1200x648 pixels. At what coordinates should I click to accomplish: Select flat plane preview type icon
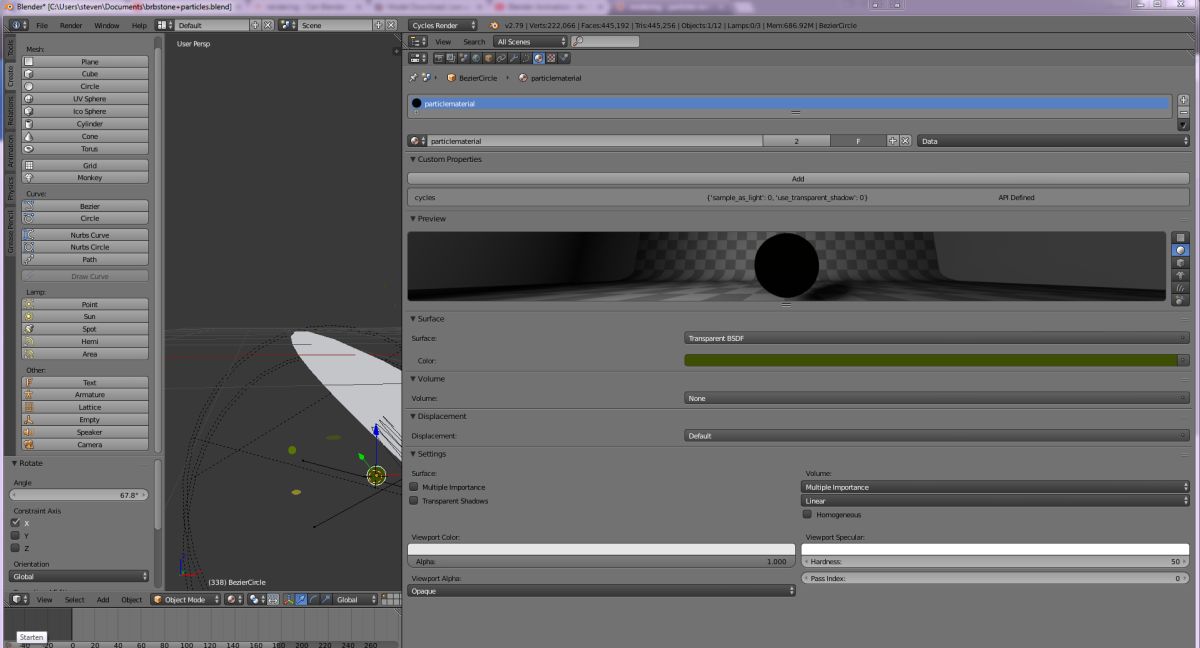[1181, 237]
